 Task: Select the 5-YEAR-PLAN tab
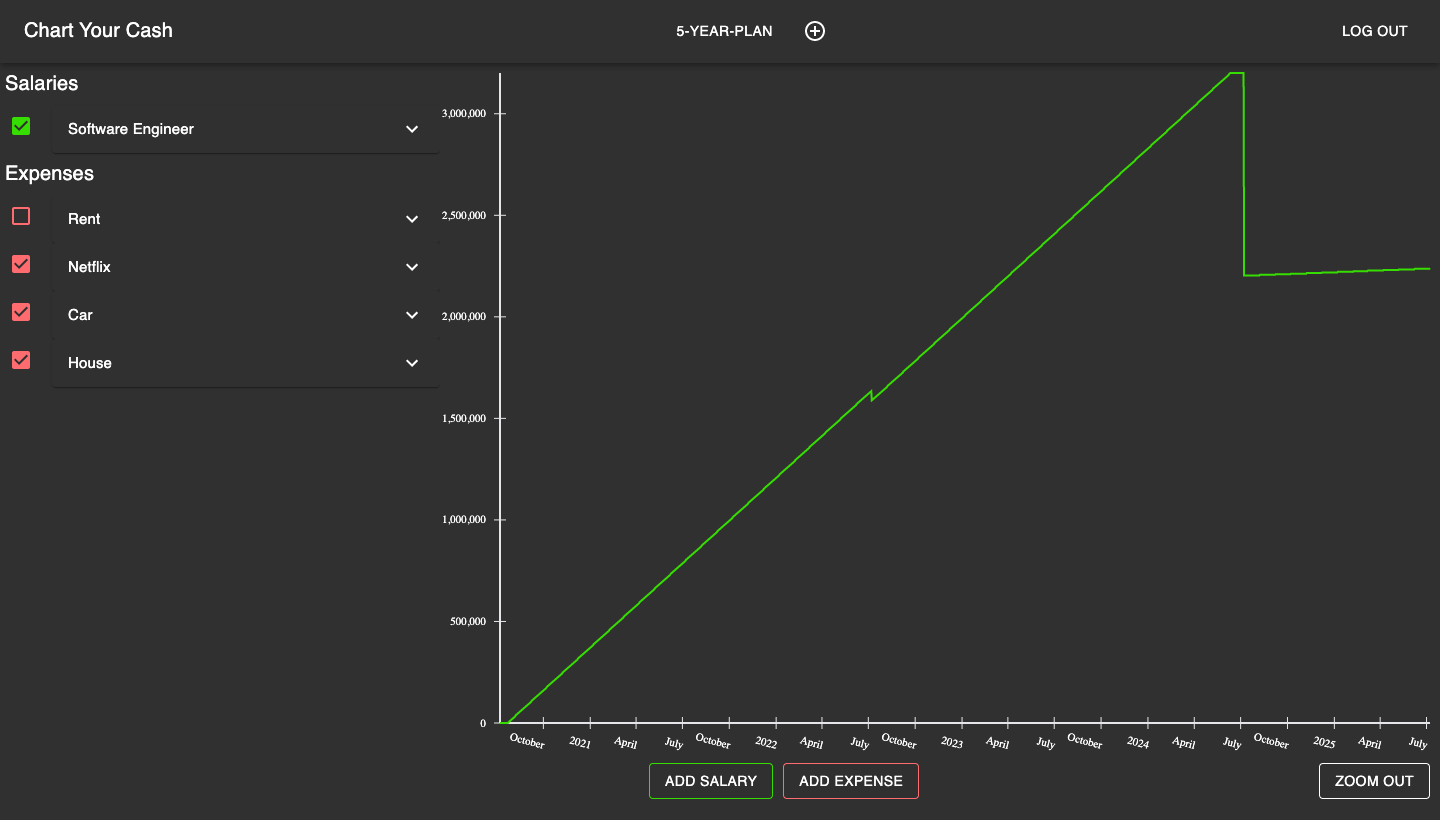coord(724,31)
